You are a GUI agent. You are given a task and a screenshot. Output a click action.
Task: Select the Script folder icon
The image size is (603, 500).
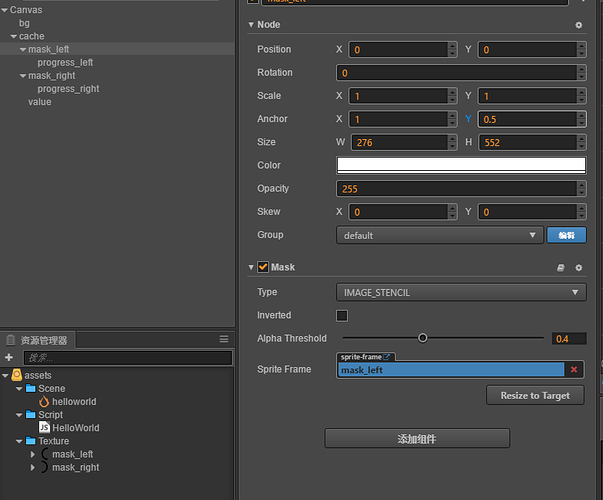pyautogui.click(x=30, y=415)
